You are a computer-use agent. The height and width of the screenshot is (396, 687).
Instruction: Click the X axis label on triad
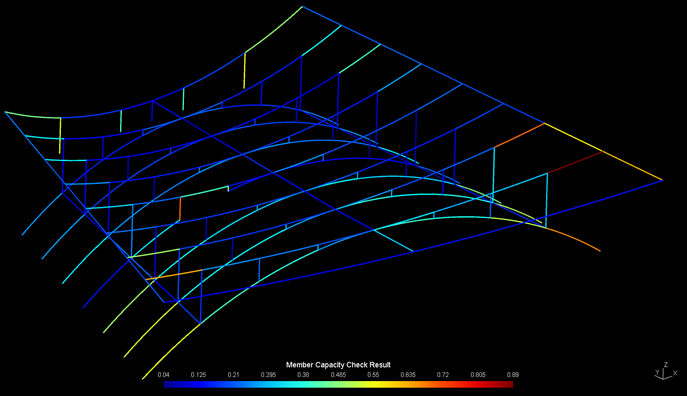[x=675, y=373]
